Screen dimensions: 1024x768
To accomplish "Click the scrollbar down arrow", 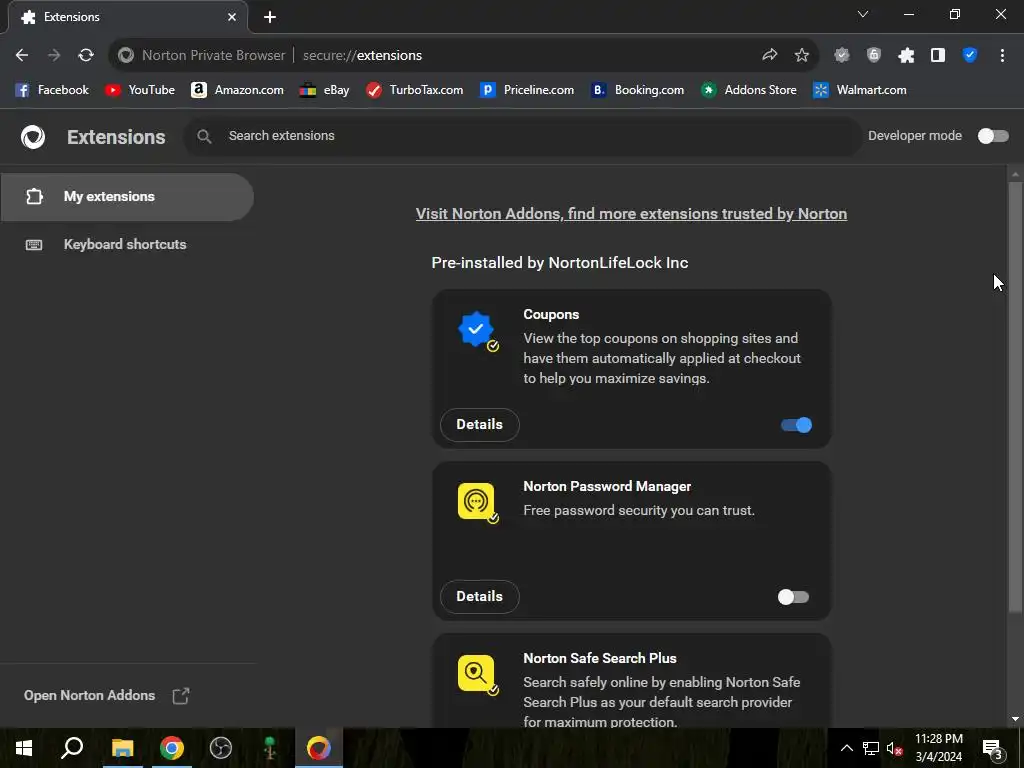I will [1015, 719].
